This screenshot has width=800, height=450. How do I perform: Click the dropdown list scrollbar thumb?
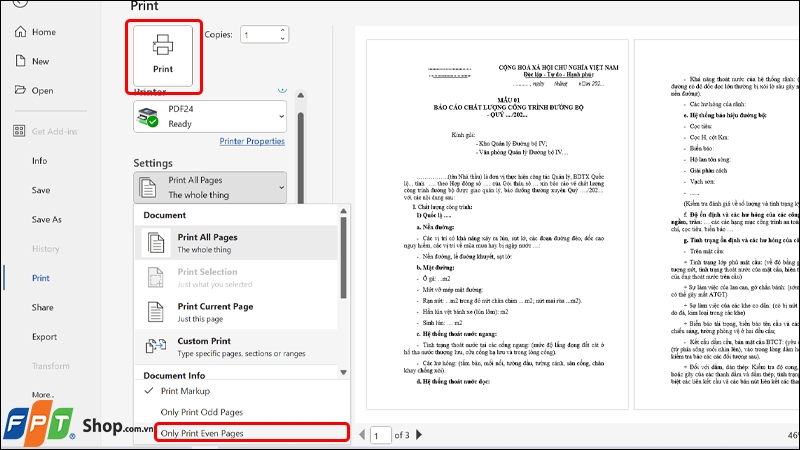(343, 258)
